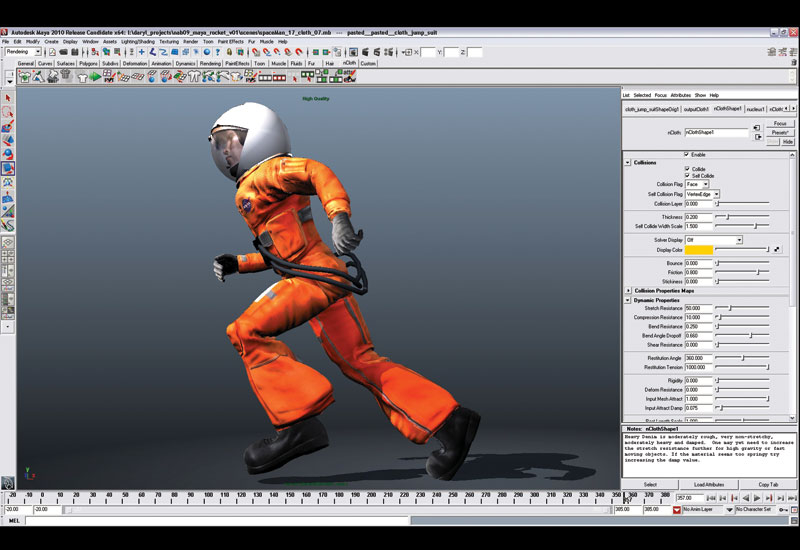Click the input connection arrow beside nCloth name

[x=757, y=128]
